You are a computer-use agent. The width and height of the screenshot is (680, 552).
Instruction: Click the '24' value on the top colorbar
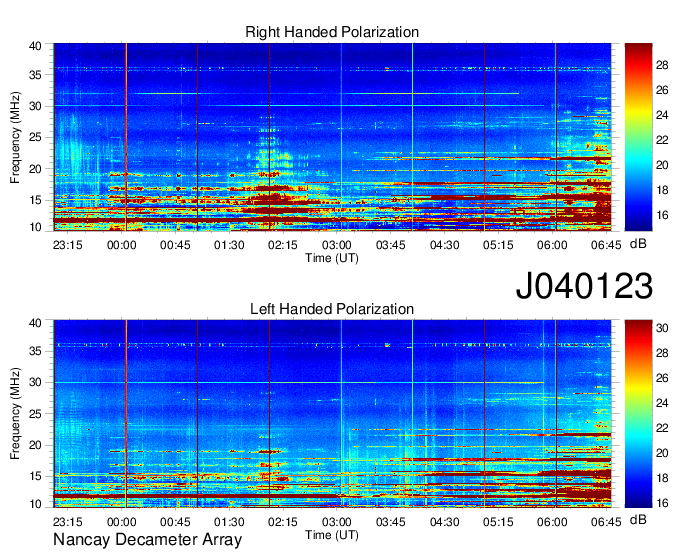click(662, 115)
